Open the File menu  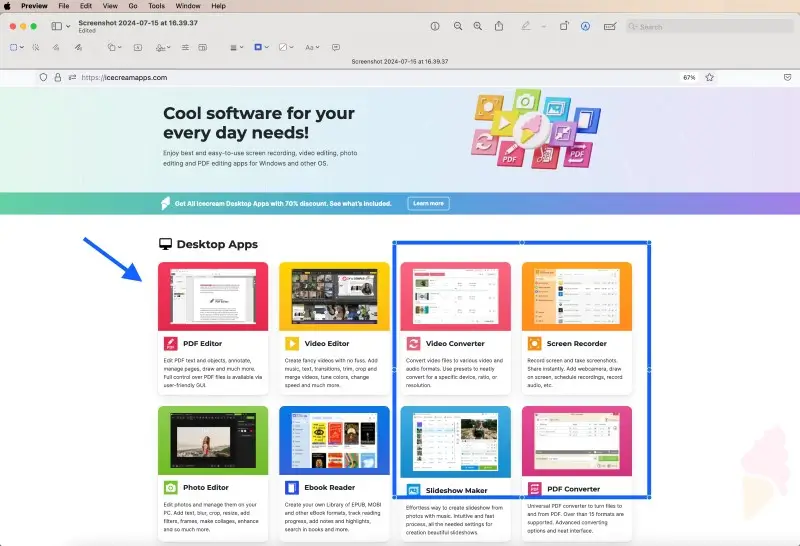[x=64, y=6]
